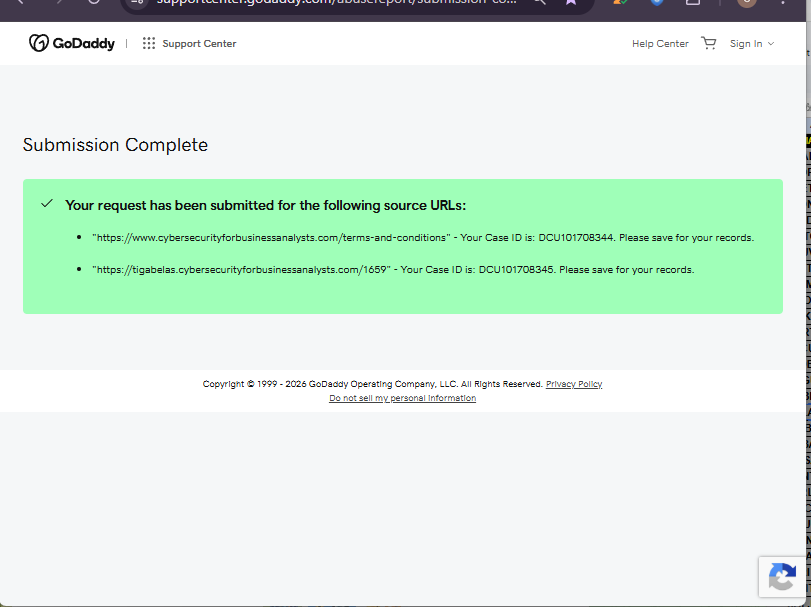Click the tigabelas subdomain URL text

[x=242, y=270]
